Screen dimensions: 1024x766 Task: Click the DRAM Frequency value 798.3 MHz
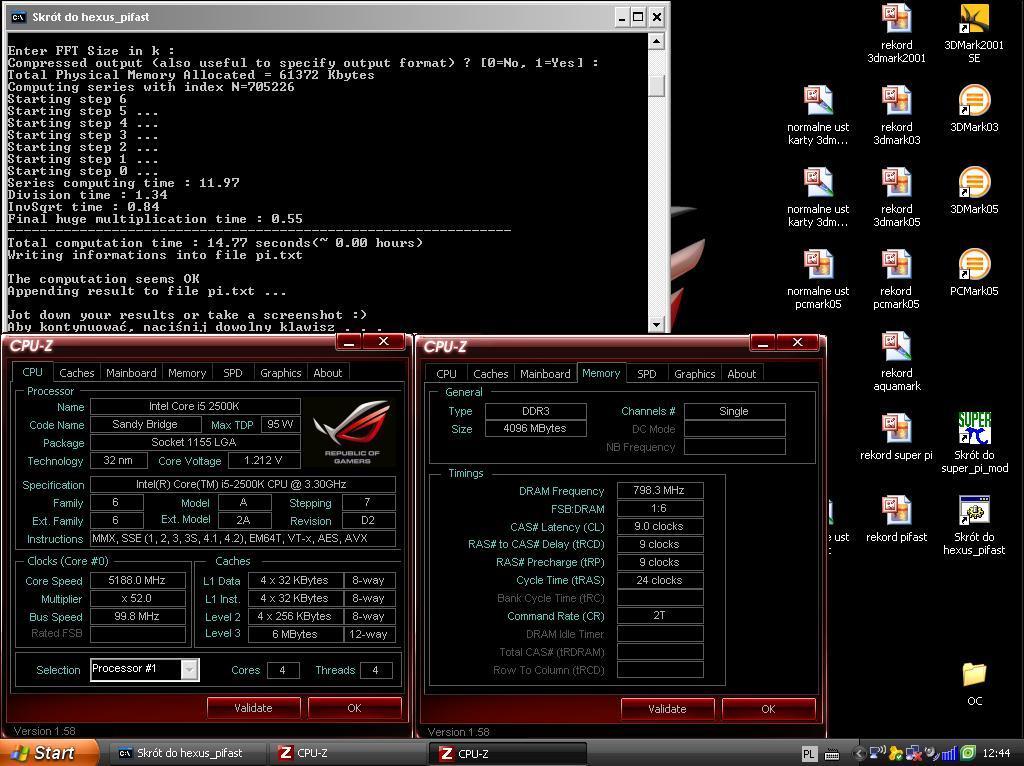pyautogui.click(x=660, y=490)
